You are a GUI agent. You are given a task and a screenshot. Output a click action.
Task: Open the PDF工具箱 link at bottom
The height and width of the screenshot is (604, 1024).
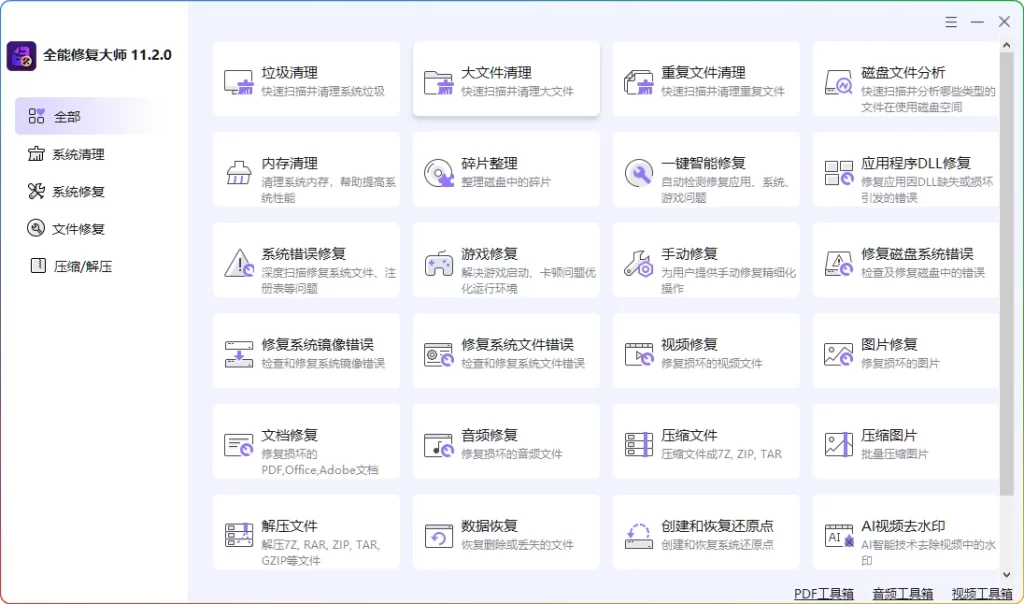click(822, 592)
